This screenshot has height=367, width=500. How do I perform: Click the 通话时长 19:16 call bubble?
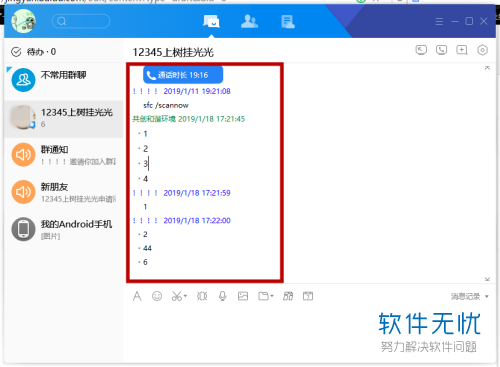pyautogui.click(x=183, y=75)
